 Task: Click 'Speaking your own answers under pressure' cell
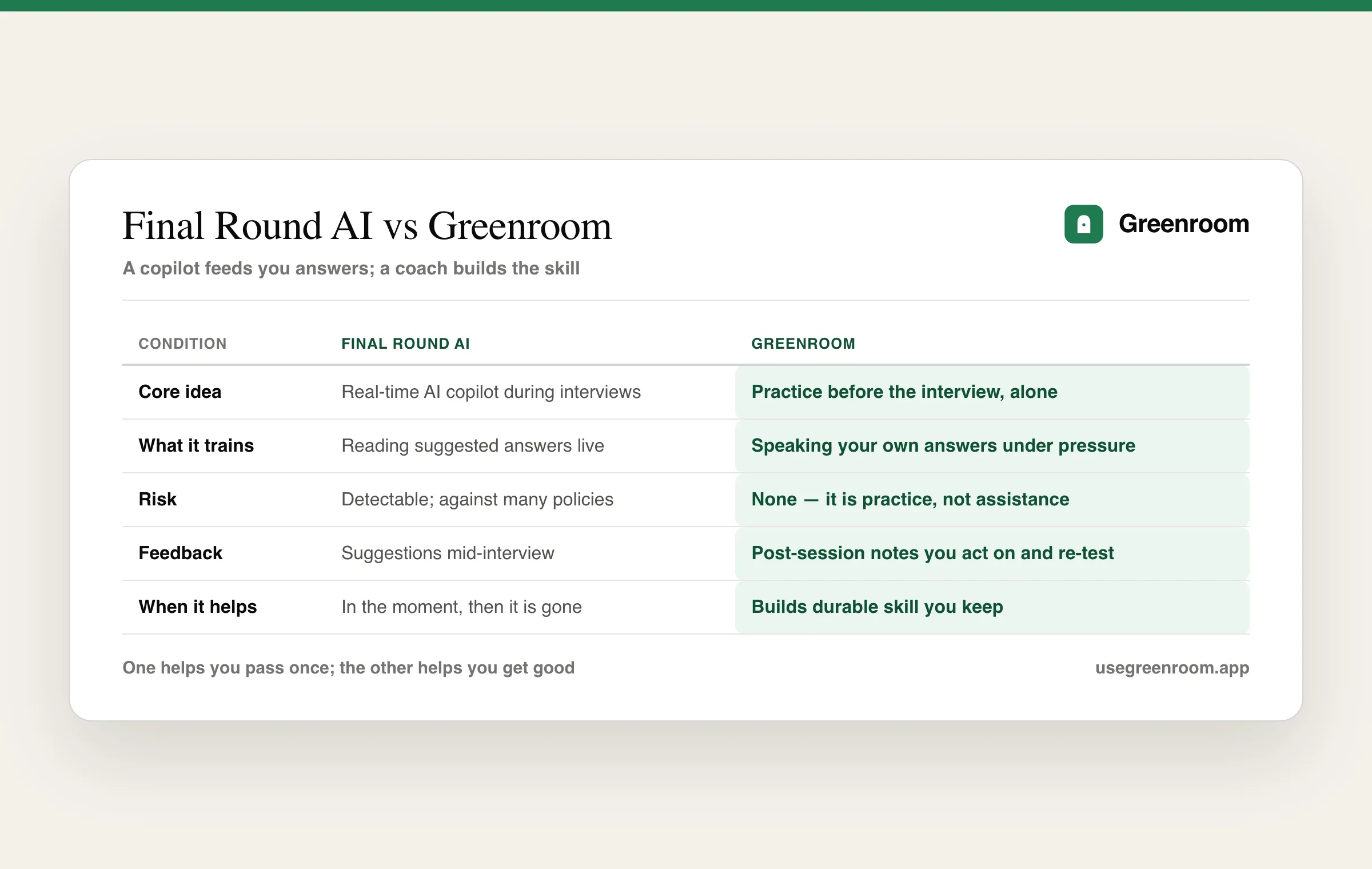point(992,446)
